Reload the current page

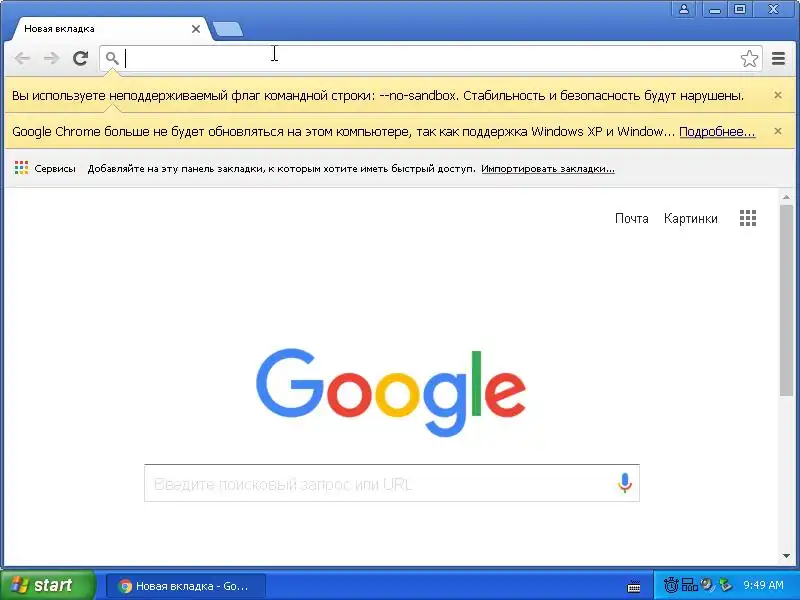(81, 58)
